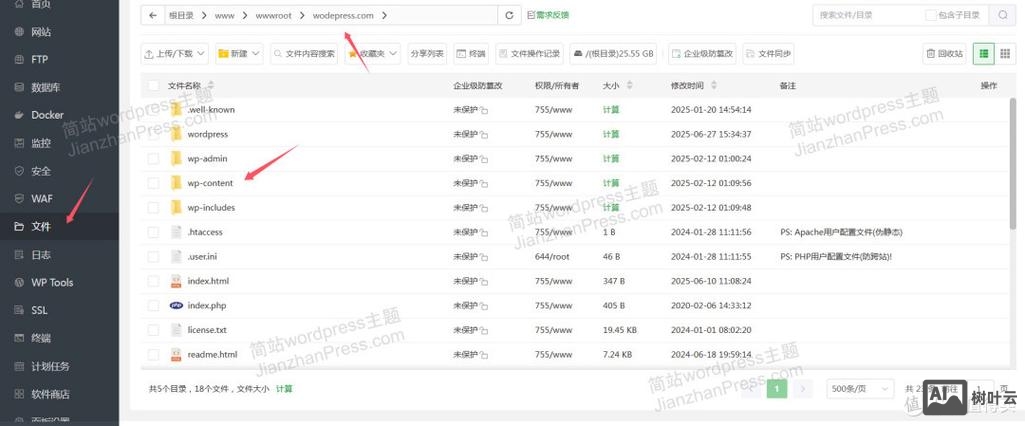Switch to list view layout

[984, 53]
